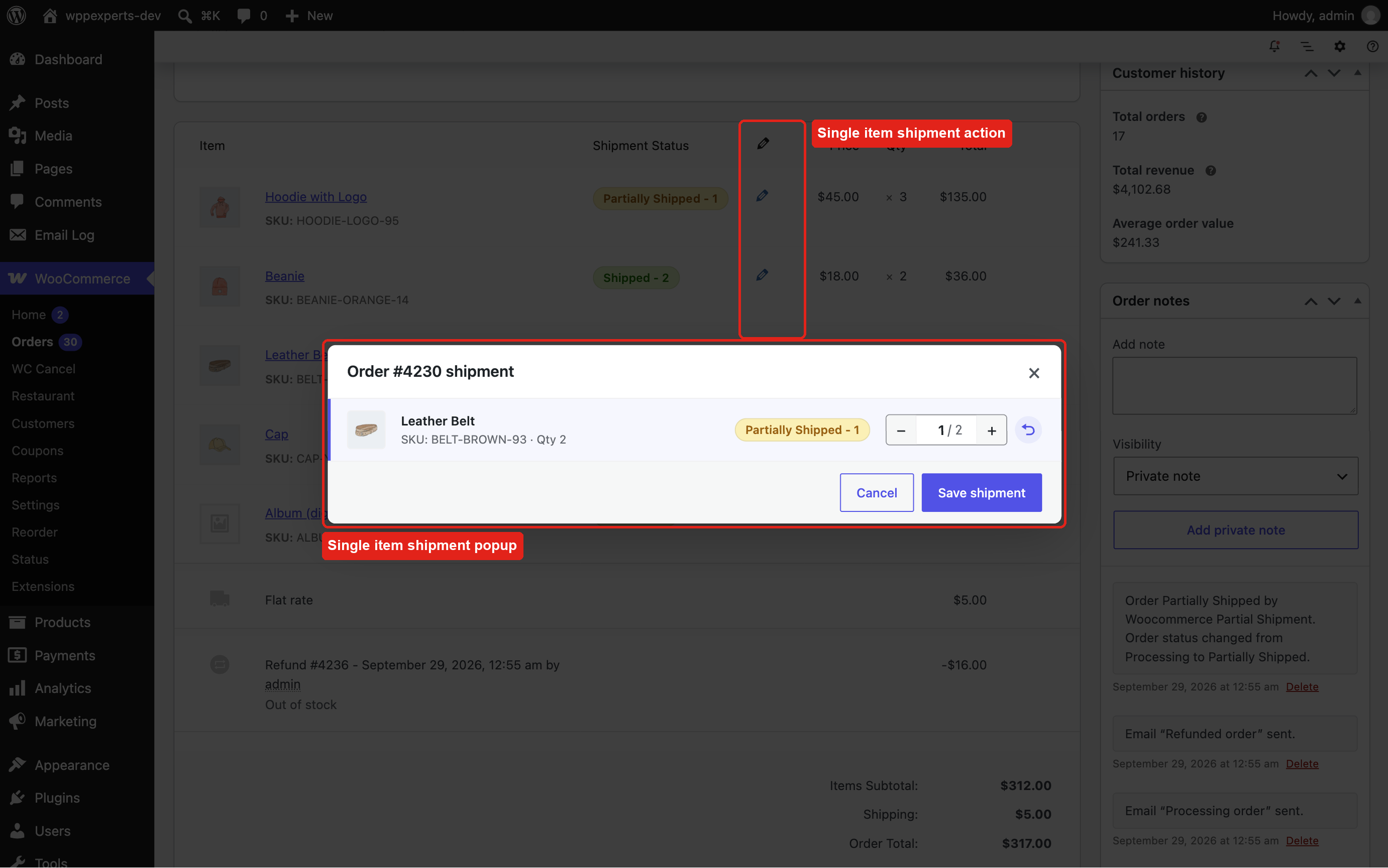Open the Private note visibility dropdown
This screenshot has height=868, width=1388.
click(1235, 476)
